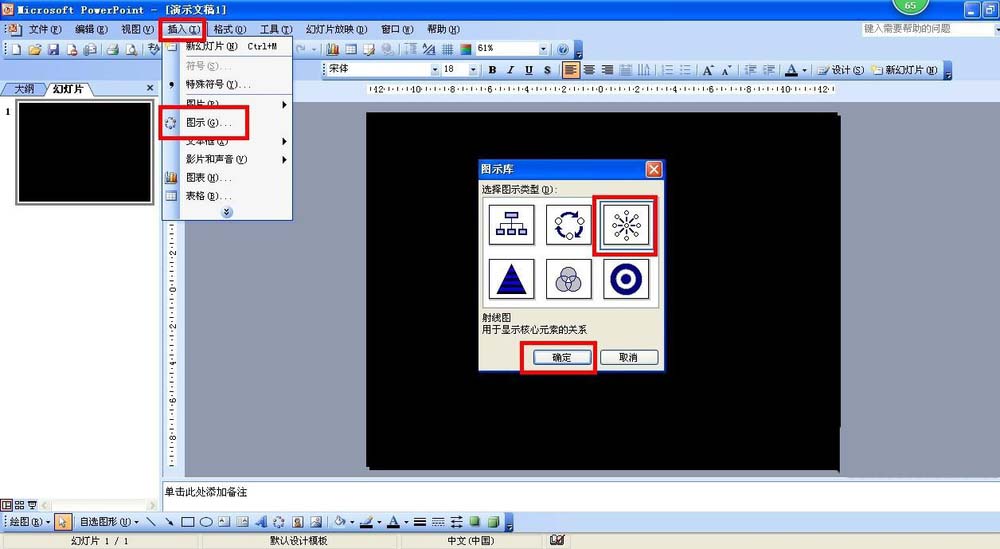Viewport: 1000px width, 549px height.
Task: Click the Color/Grayscale toolbar icon
Action: pyautogui.click(x=466, y=49)
